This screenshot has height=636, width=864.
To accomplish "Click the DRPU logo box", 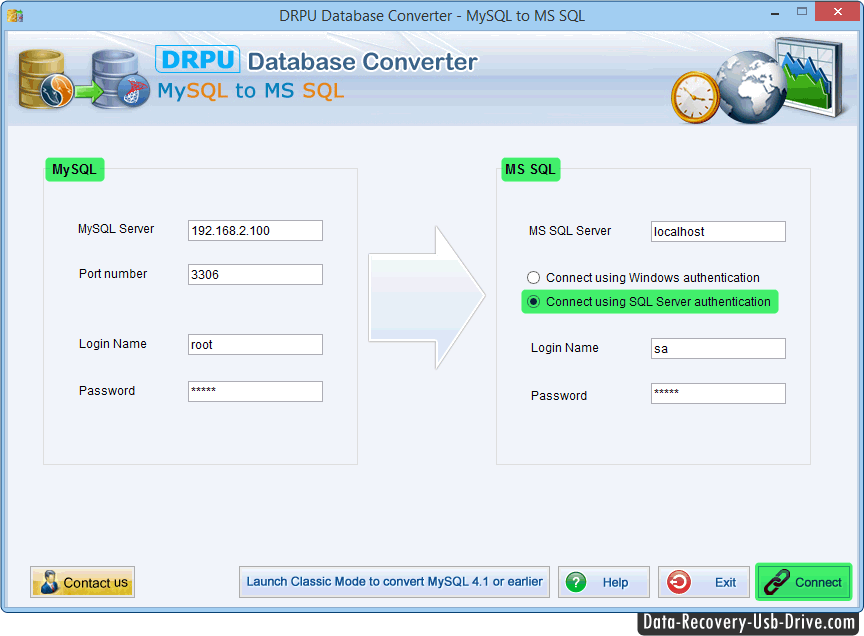I will (197, 60).
